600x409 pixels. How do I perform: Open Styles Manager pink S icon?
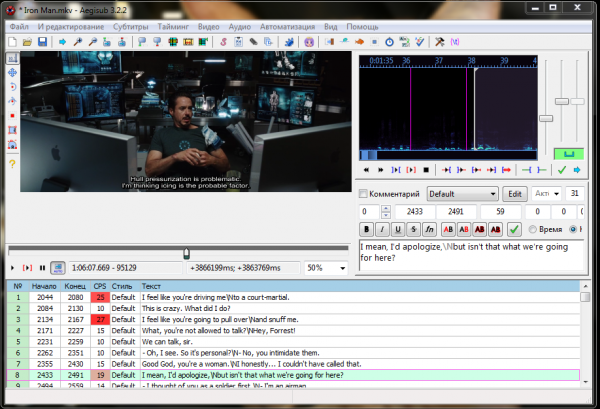pos(223,42)
